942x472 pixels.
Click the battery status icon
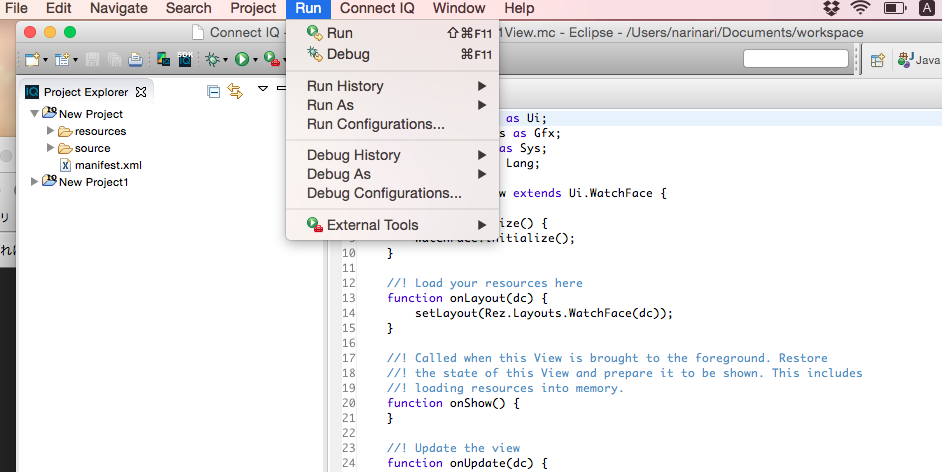[x=895, y=8]
